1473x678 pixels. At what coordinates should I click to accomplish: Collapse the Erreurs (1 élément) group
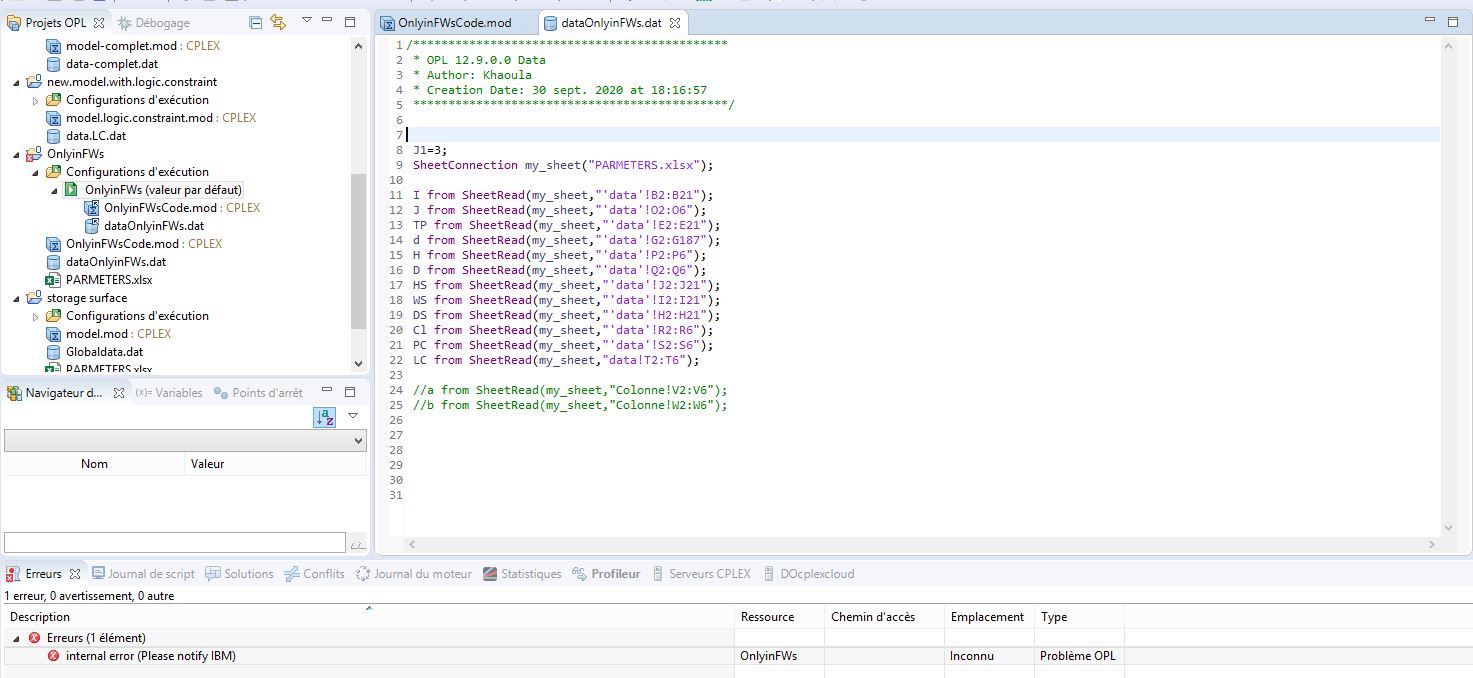[16, 638]
